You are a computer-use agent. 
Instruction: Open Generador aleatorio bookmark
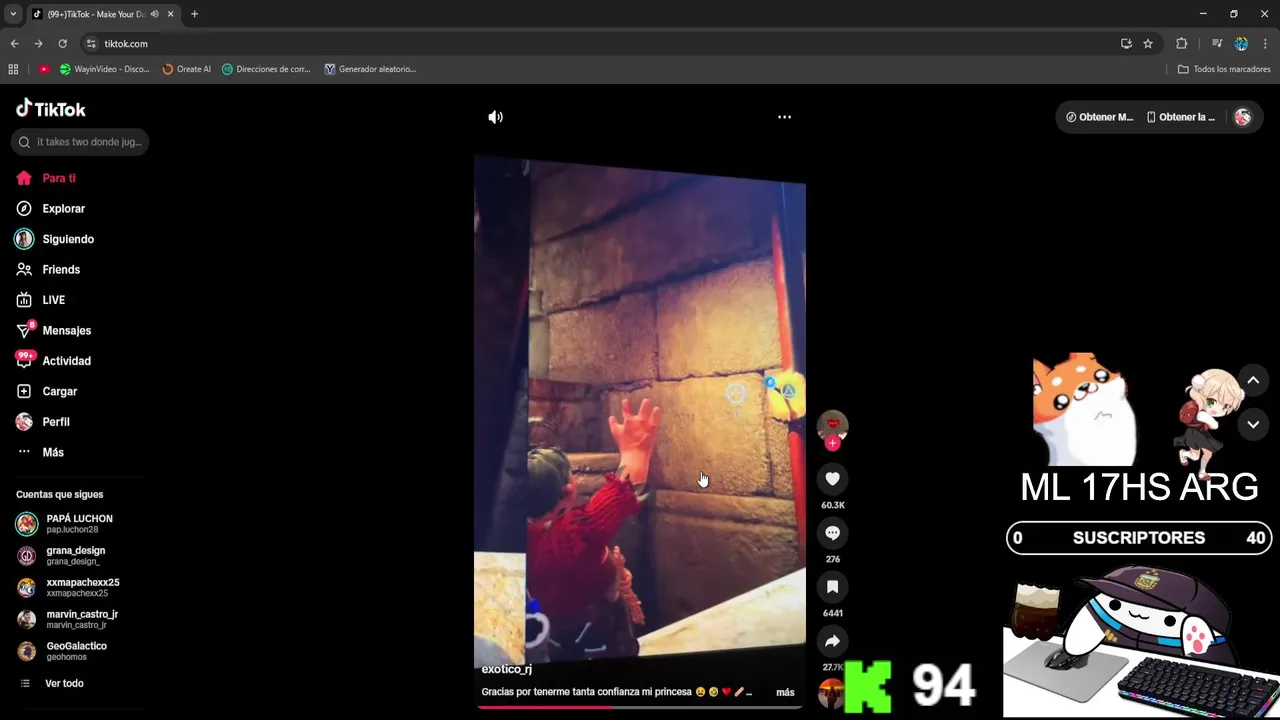click(x=370, y=69)
